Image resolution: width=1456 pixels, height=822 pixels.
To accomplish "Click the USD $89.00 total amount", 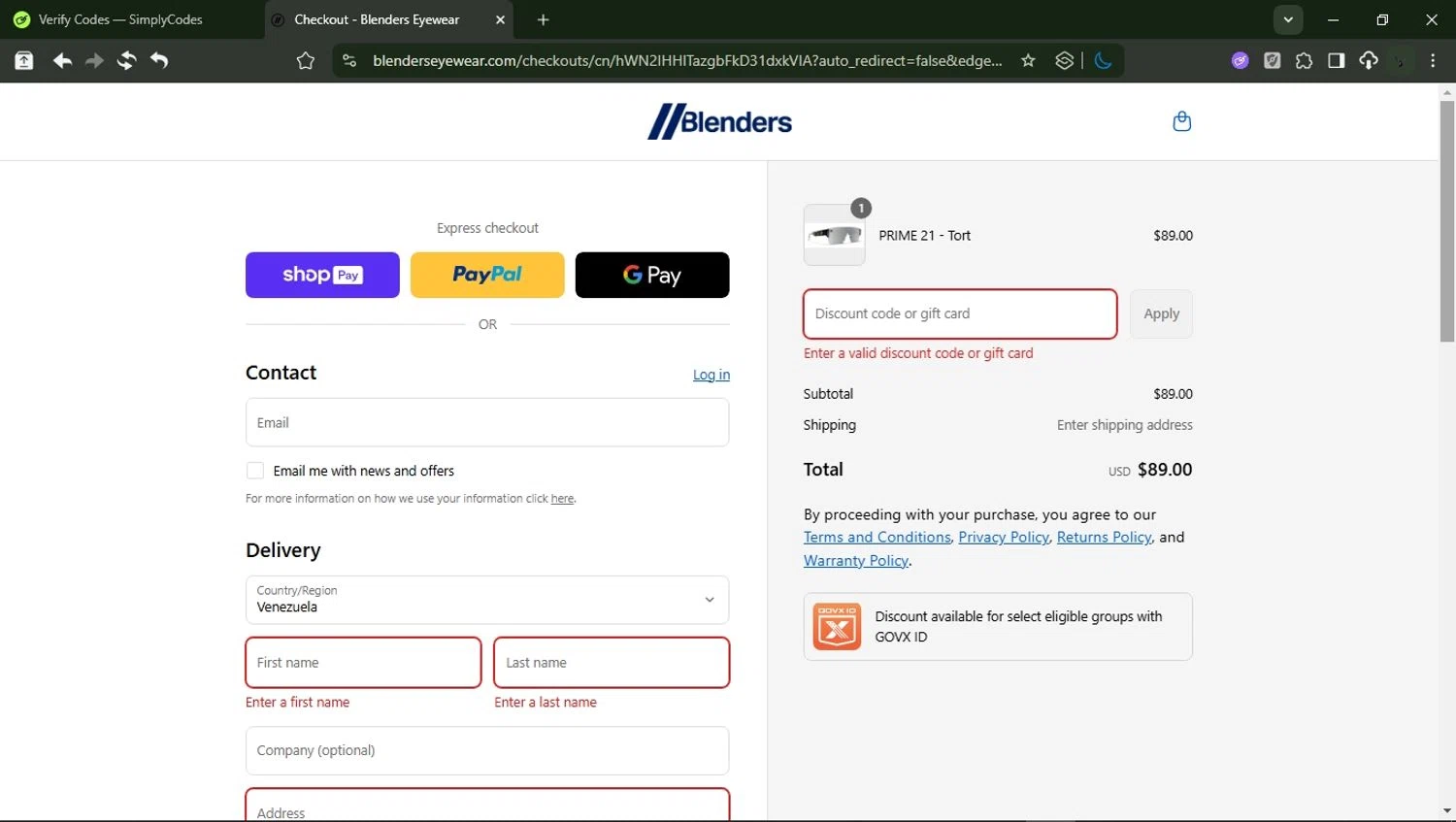I will (1150, 470).
